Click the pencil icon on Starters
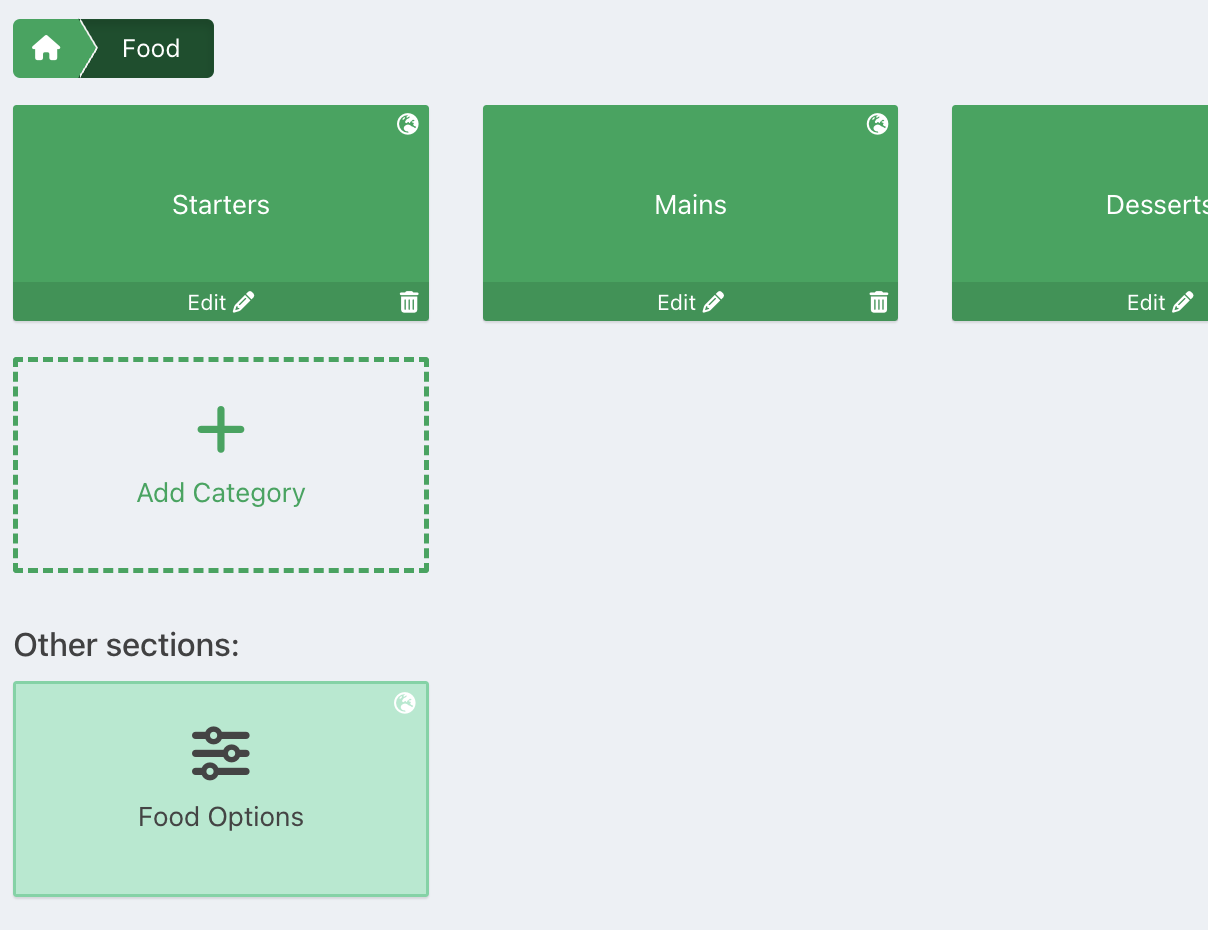Viewport: 1208px width, 930px height. coord(244,302)
